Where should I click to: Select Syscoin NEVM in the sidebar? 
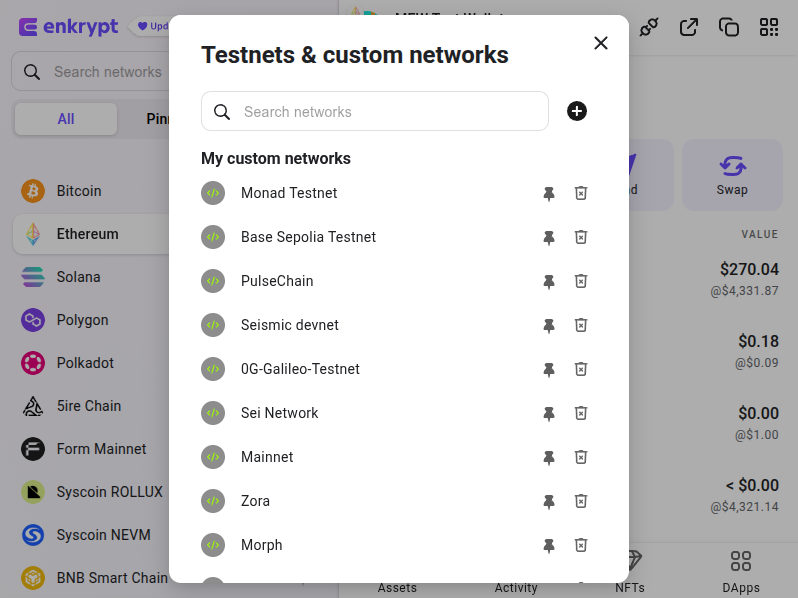(x=92, y=535)
